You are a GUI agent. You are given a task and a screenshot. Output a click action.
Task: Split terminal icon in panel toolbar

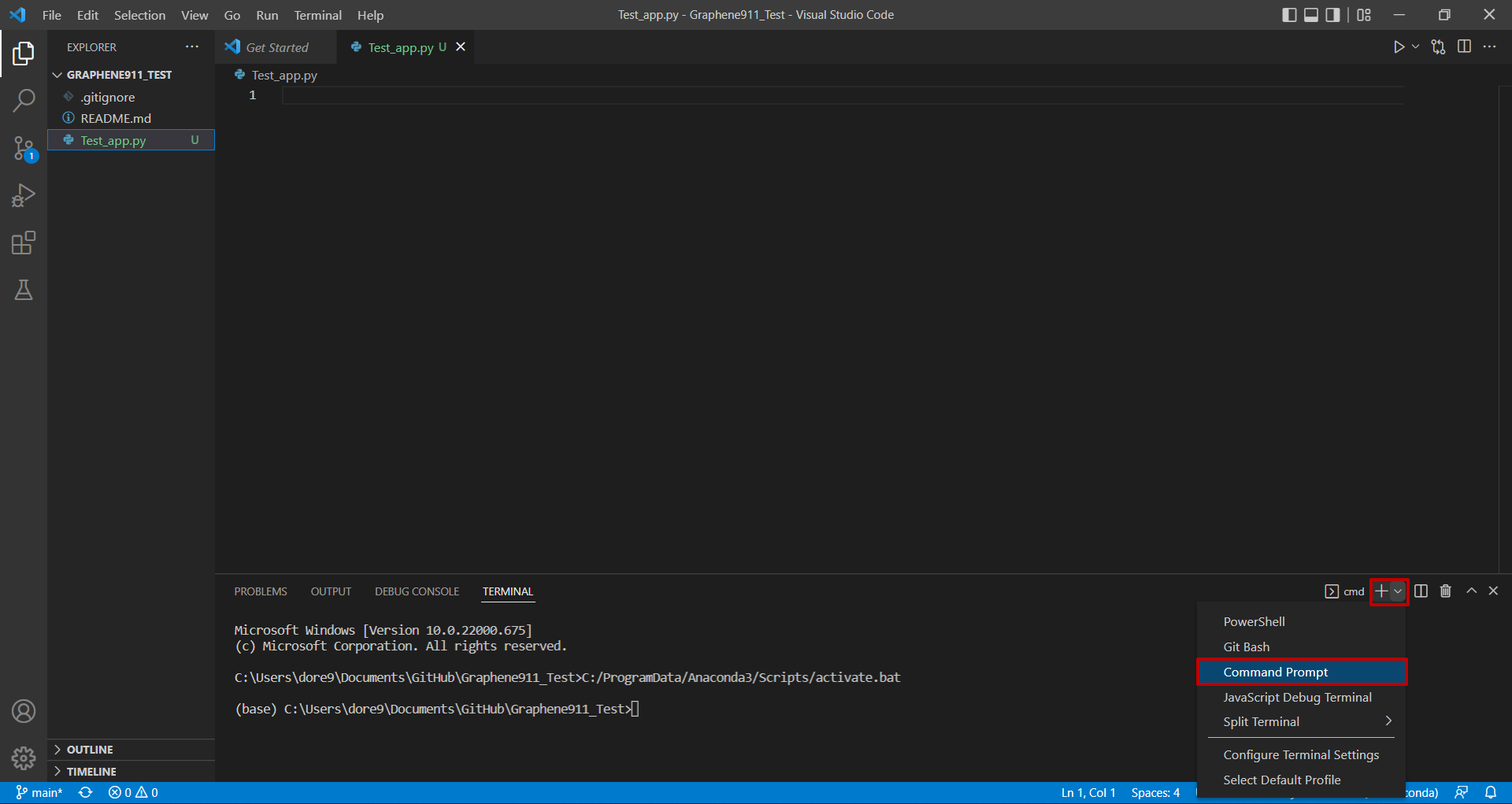[1421, 591]
